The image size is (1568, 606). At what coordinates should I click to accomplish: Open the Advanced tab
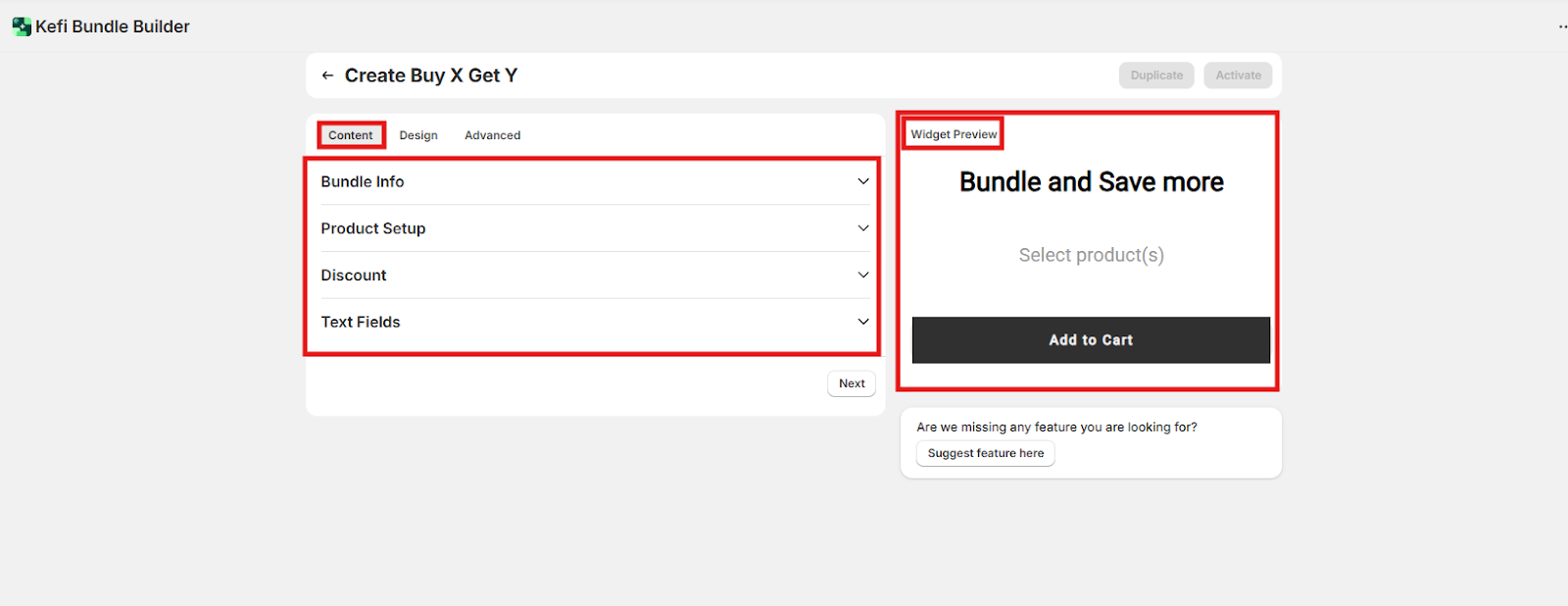pyautogui.click(x=492, y=135)
